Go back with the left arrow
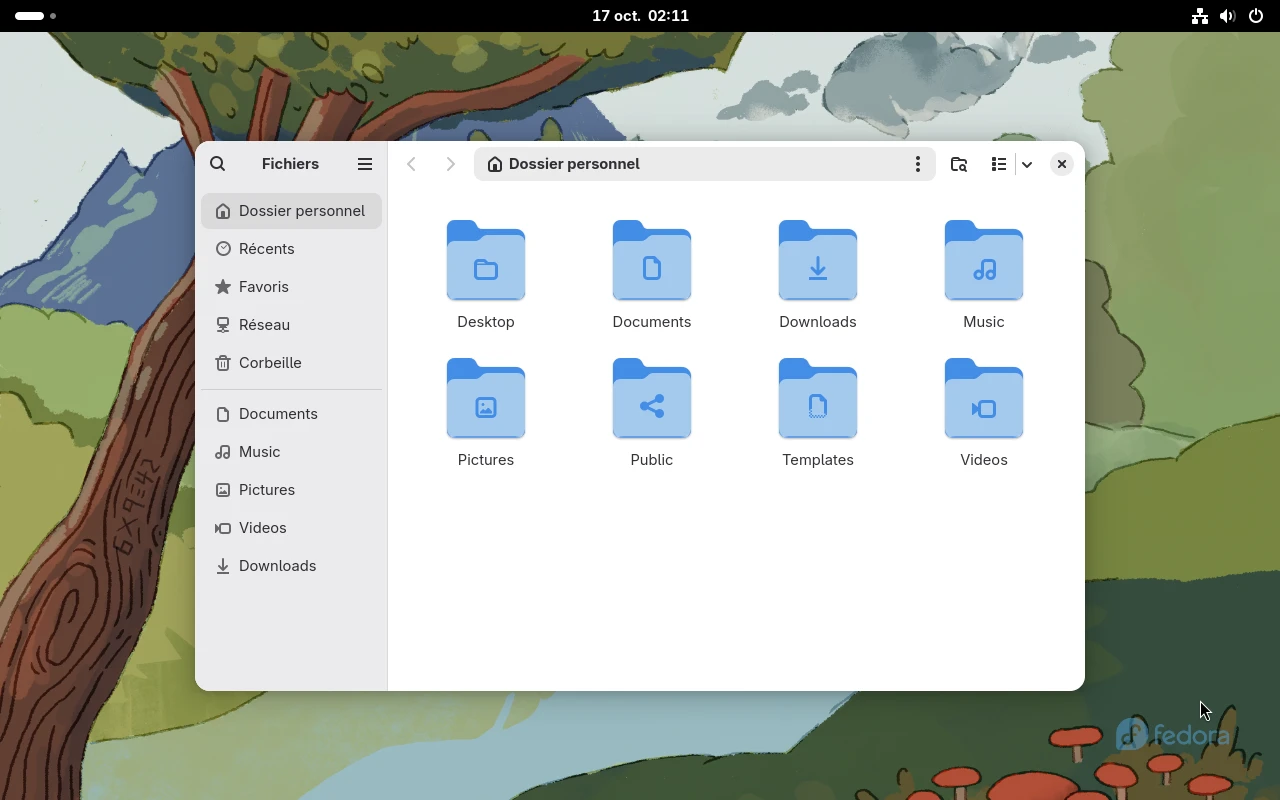 (411, 164)
